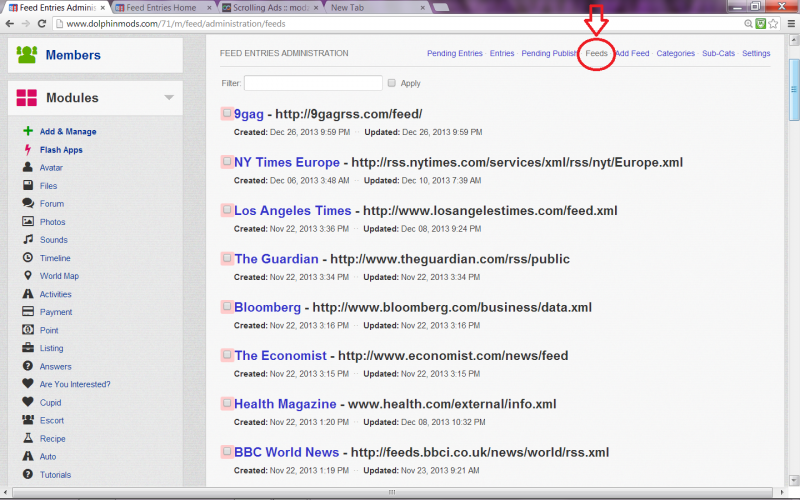The image size is (800, 500).
Task: Collapse the Modules menu arrow
Action: [x=169, y=97]
